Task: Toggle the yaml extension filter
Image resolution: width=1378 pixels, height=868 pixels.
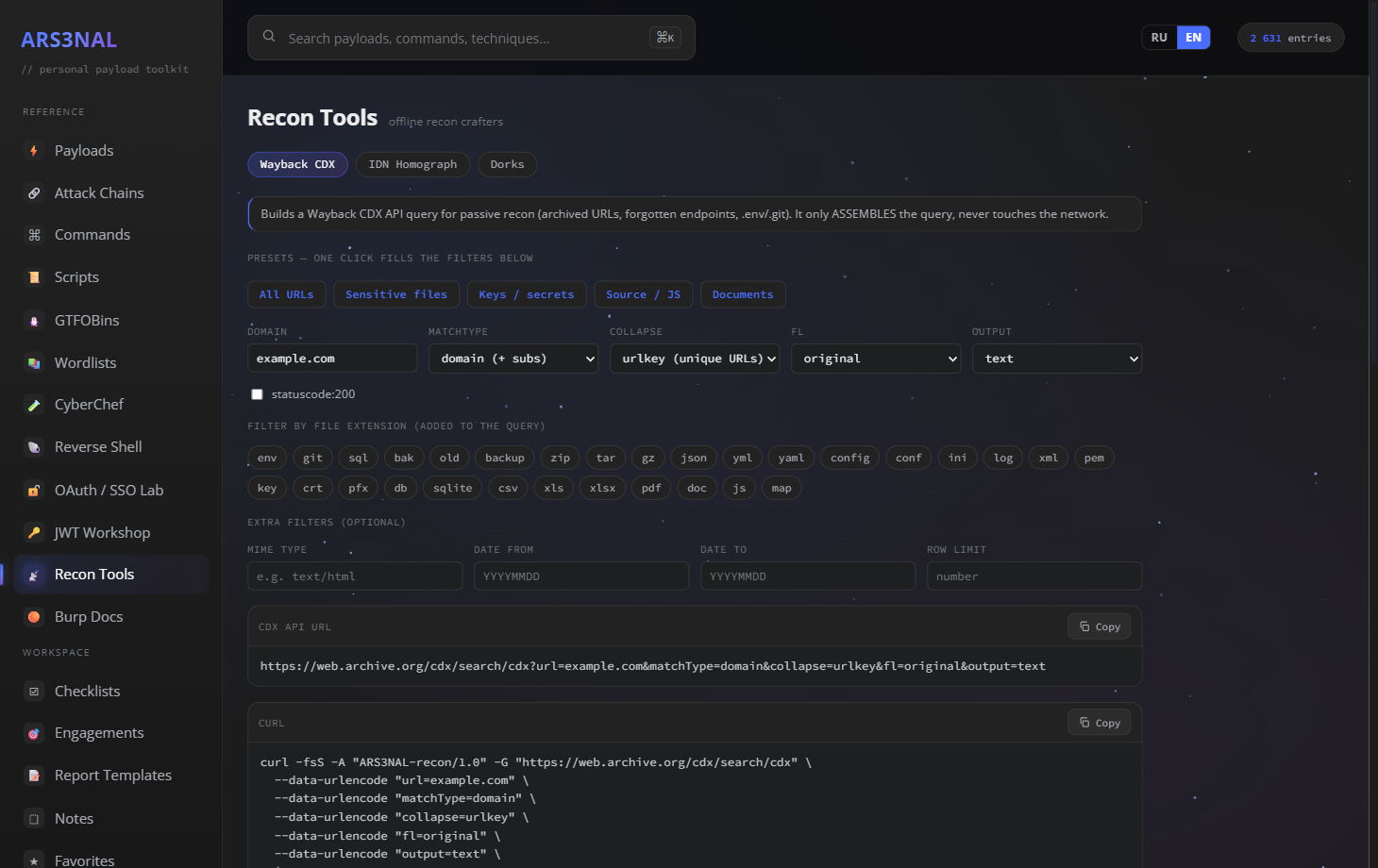Action: tap(791, 458)
